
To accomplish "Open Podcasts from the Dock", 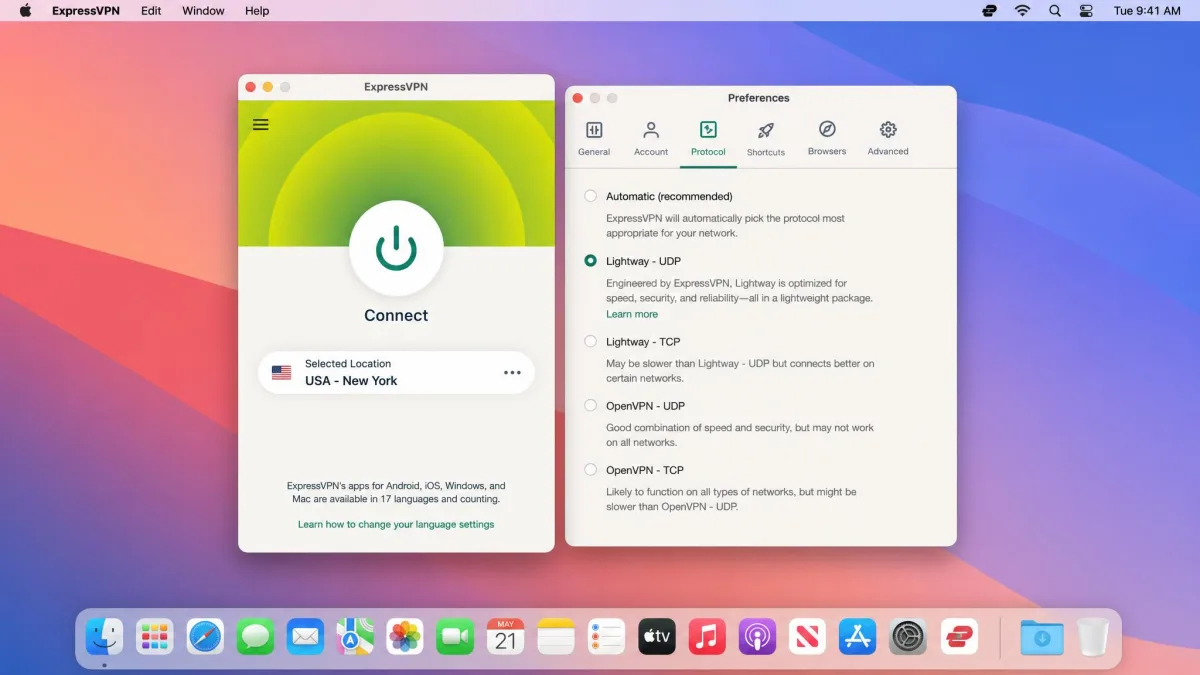I will tap(757, 637).
